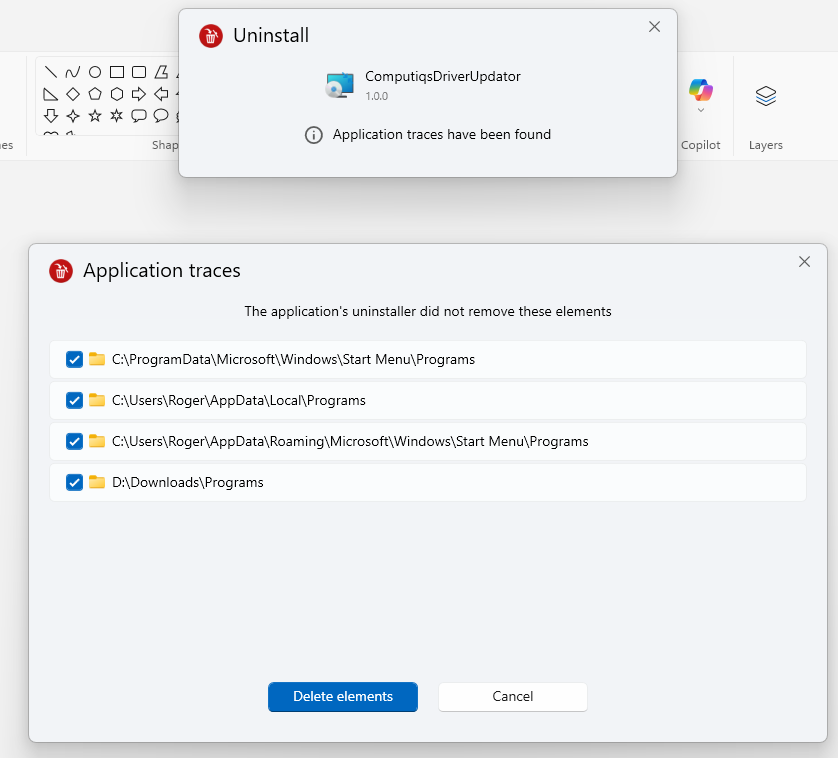This screenshot has height=758, width=838.
Task: Click folder icon of AppData\Local\Programs row
Action: pyautogui.click(x=97, y=400)
